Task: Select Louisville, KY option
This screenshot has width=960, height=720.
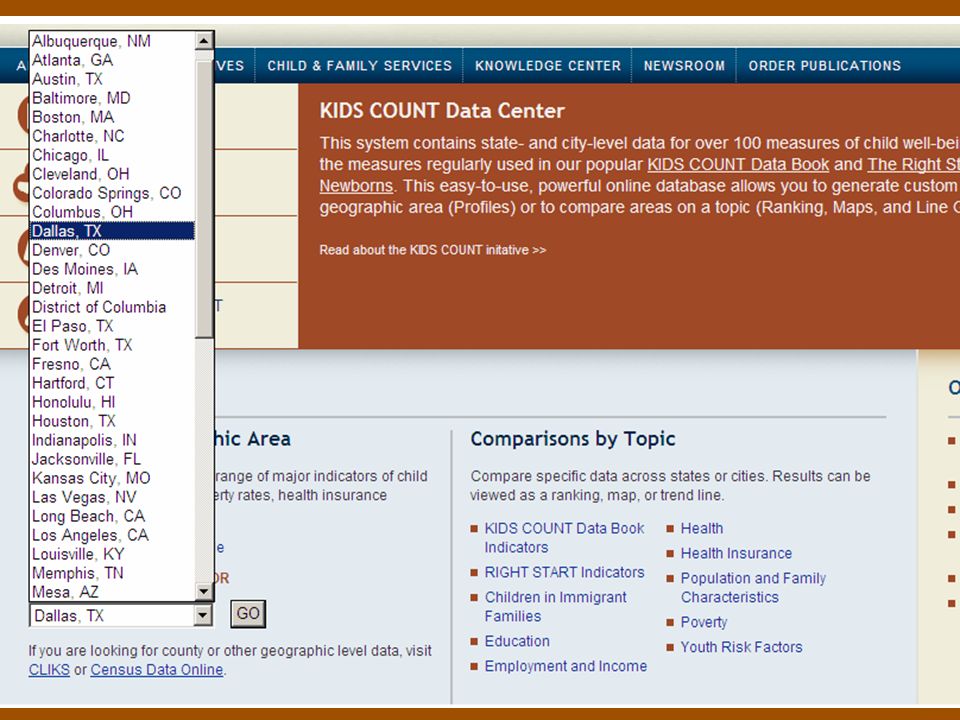Action: point(113,553)
